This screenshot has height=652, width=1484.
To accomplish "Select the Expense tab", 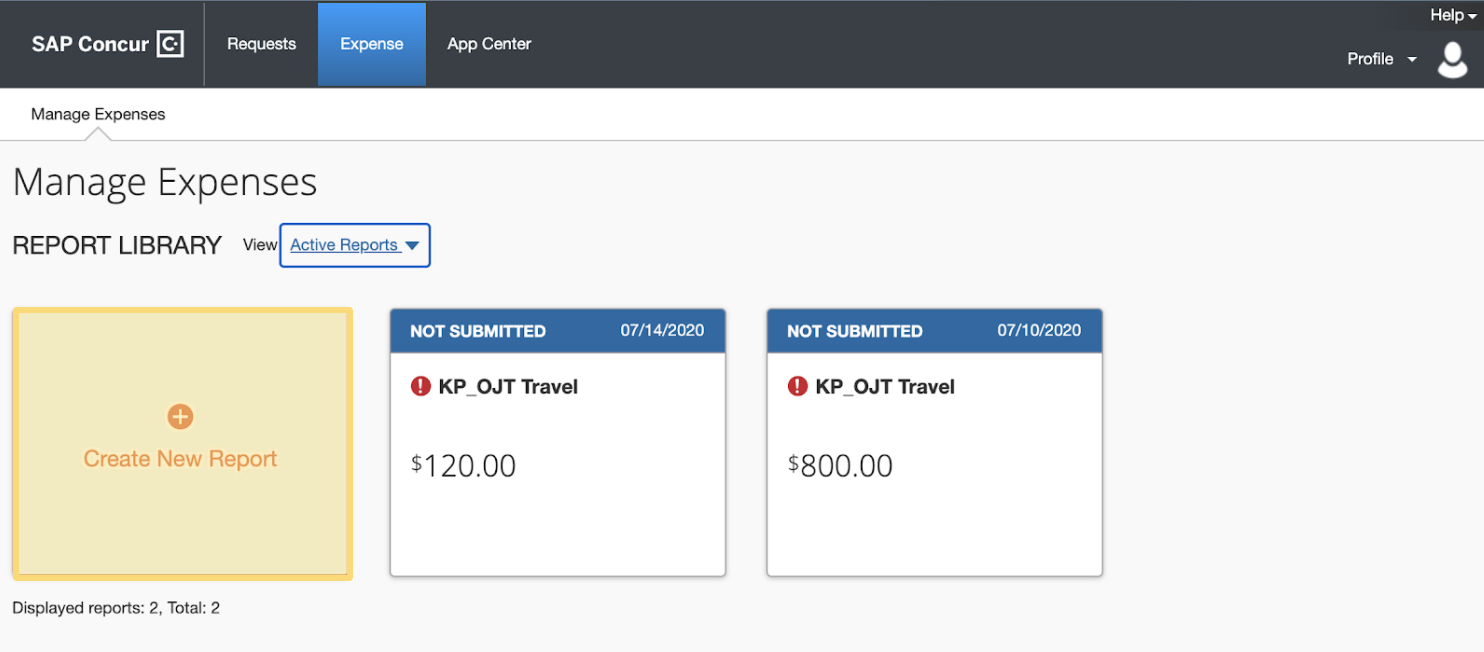I will 371,44.
